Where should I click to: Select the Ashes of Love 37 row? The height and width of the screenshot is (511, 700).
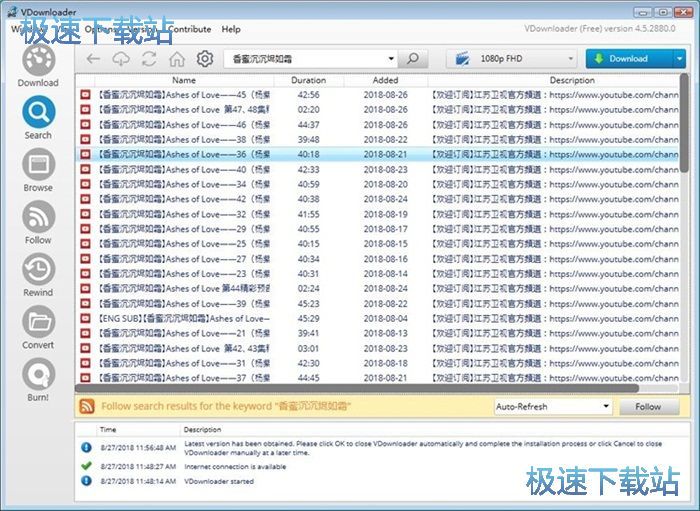point(378,378)
